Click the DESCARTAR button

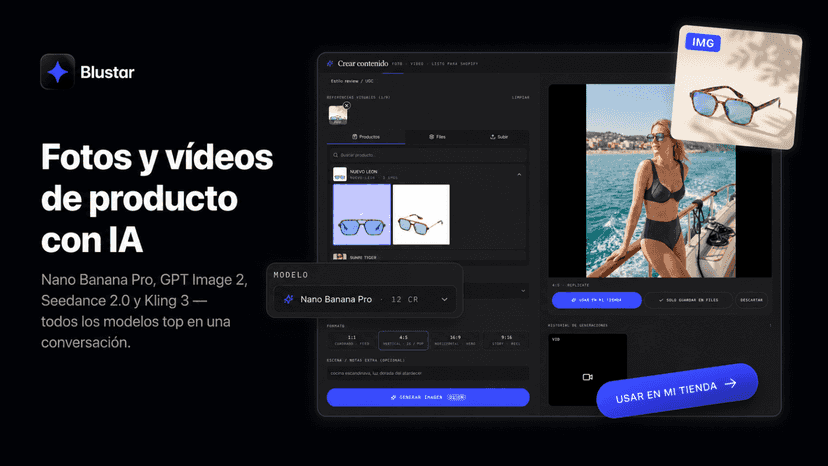[751, 300]
